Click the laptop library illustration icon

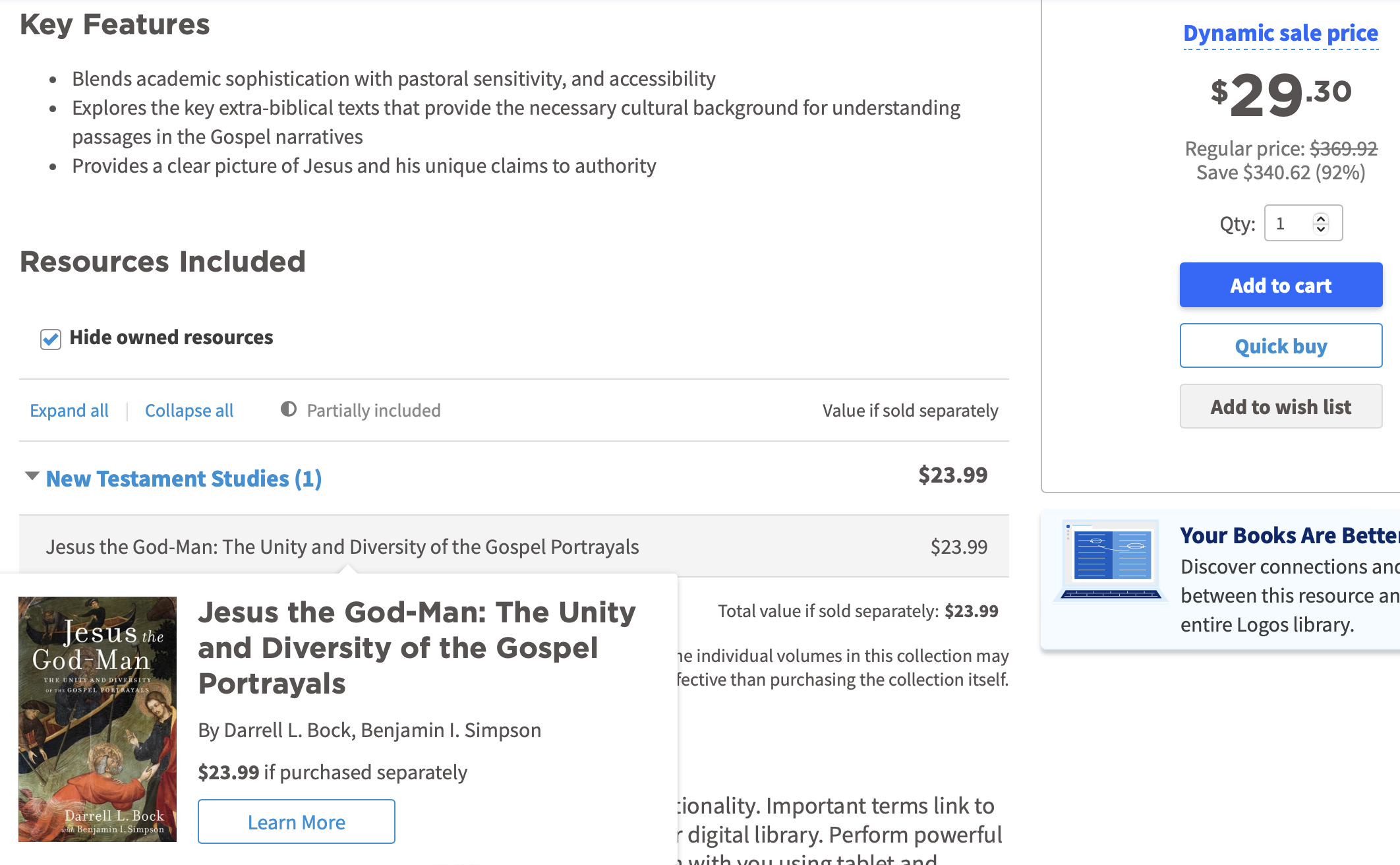tap(1111, 562)
